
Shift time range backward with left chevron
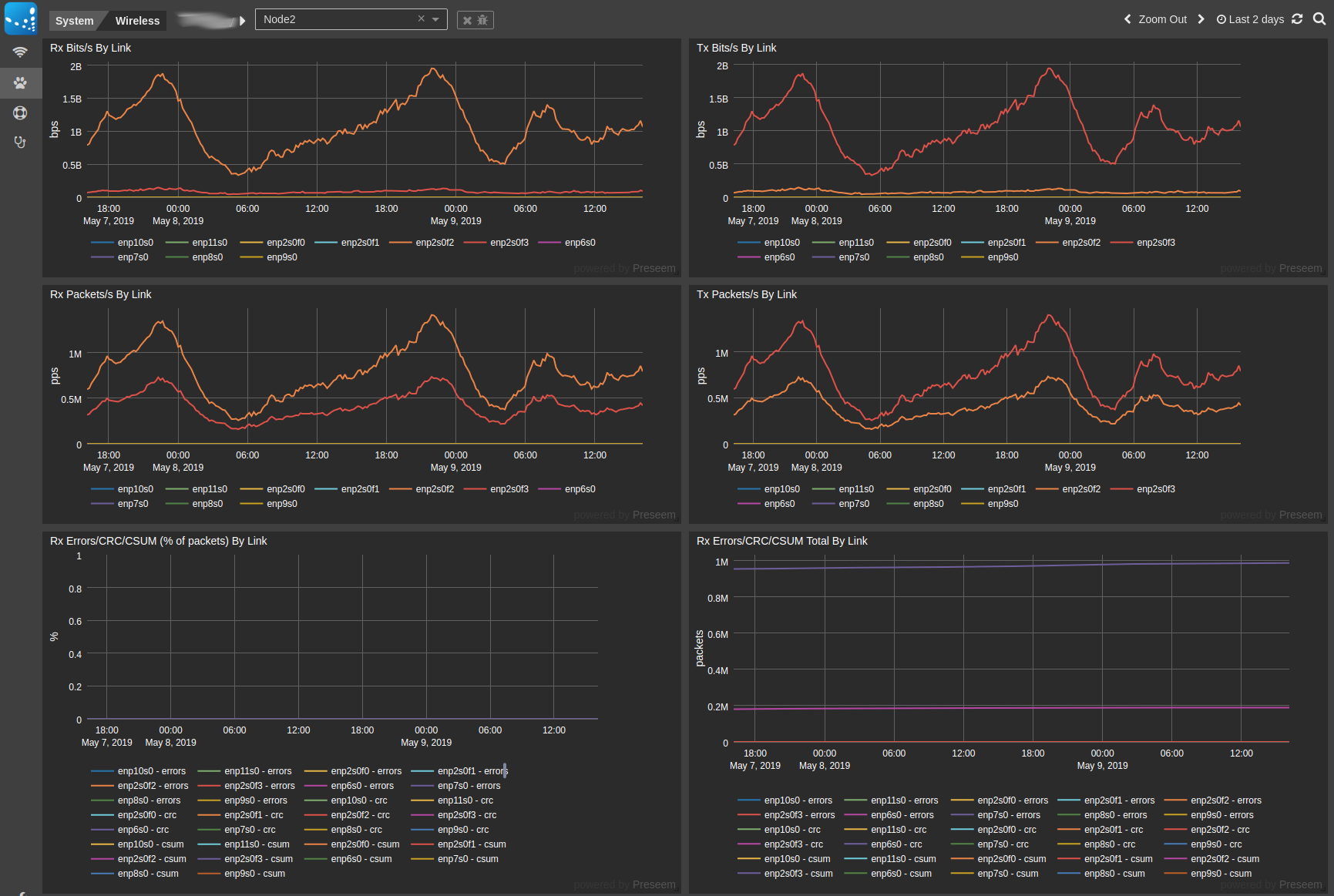click(1128, 19)
